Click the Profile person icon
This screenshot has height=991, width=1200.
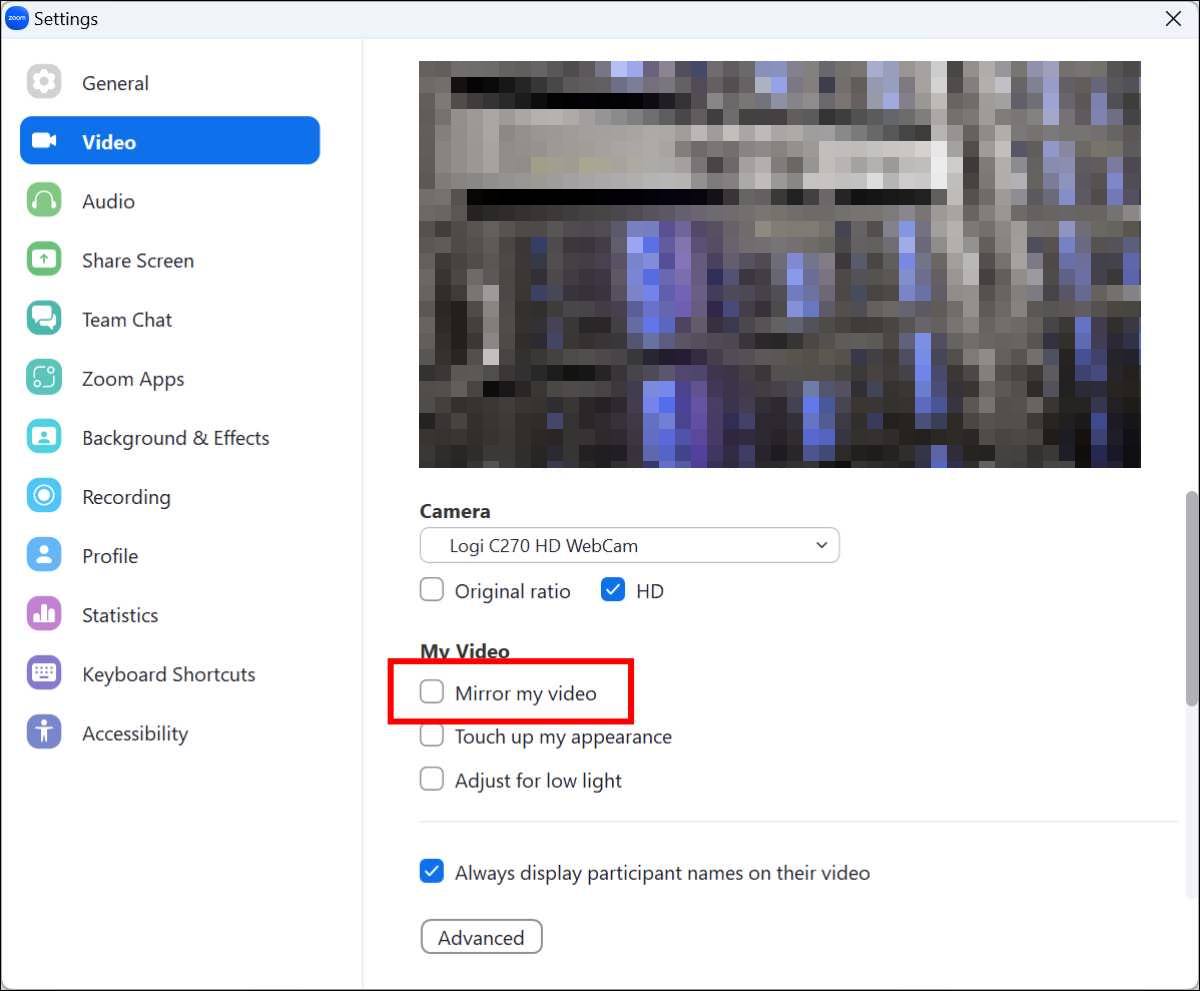coord(44,555)
